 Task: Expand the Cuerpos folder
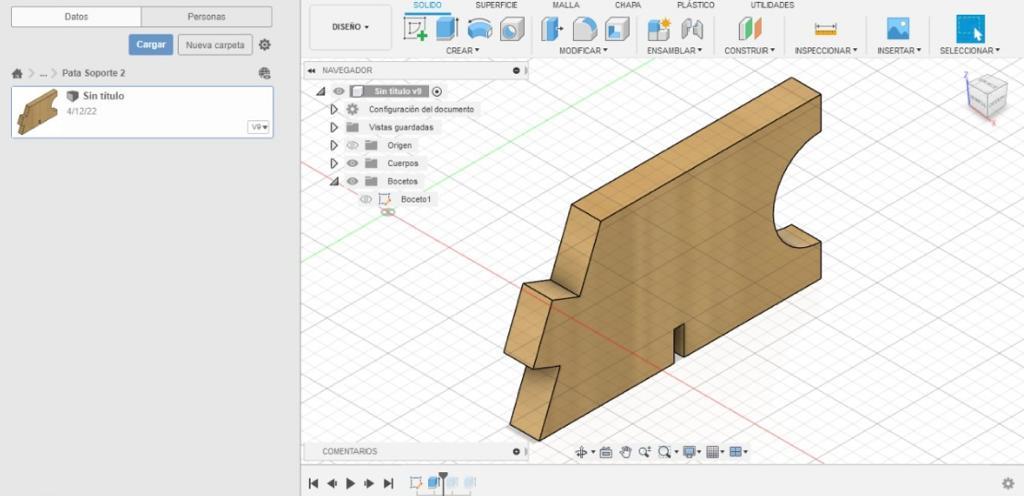[334, 163]
